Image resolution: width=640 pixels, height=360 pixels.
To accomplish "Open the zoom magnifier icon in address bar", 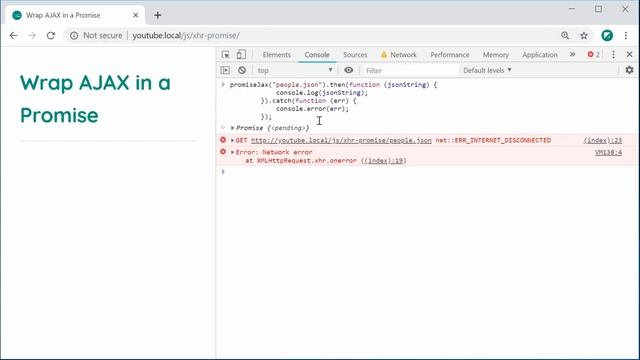I will pos(565,36).
